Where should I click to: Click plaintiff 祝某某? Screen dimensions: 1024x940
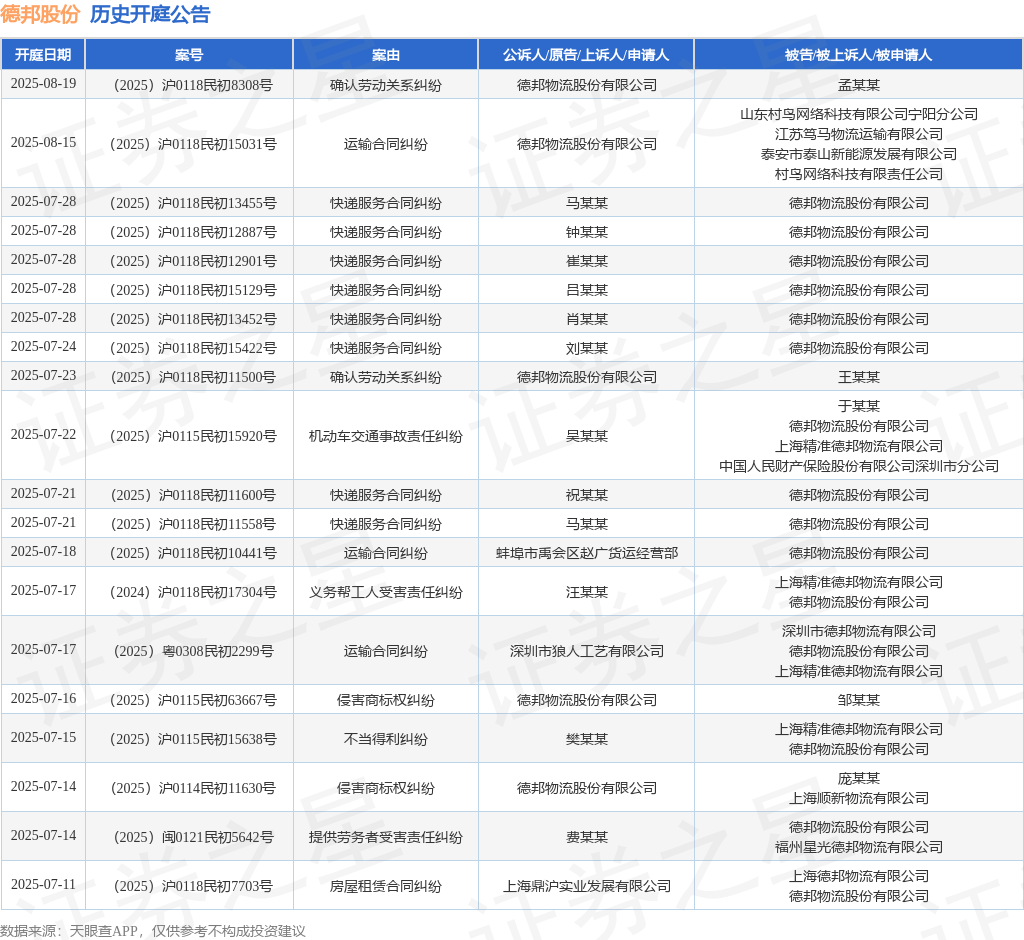pyautogui.click(x=586, y=495)
